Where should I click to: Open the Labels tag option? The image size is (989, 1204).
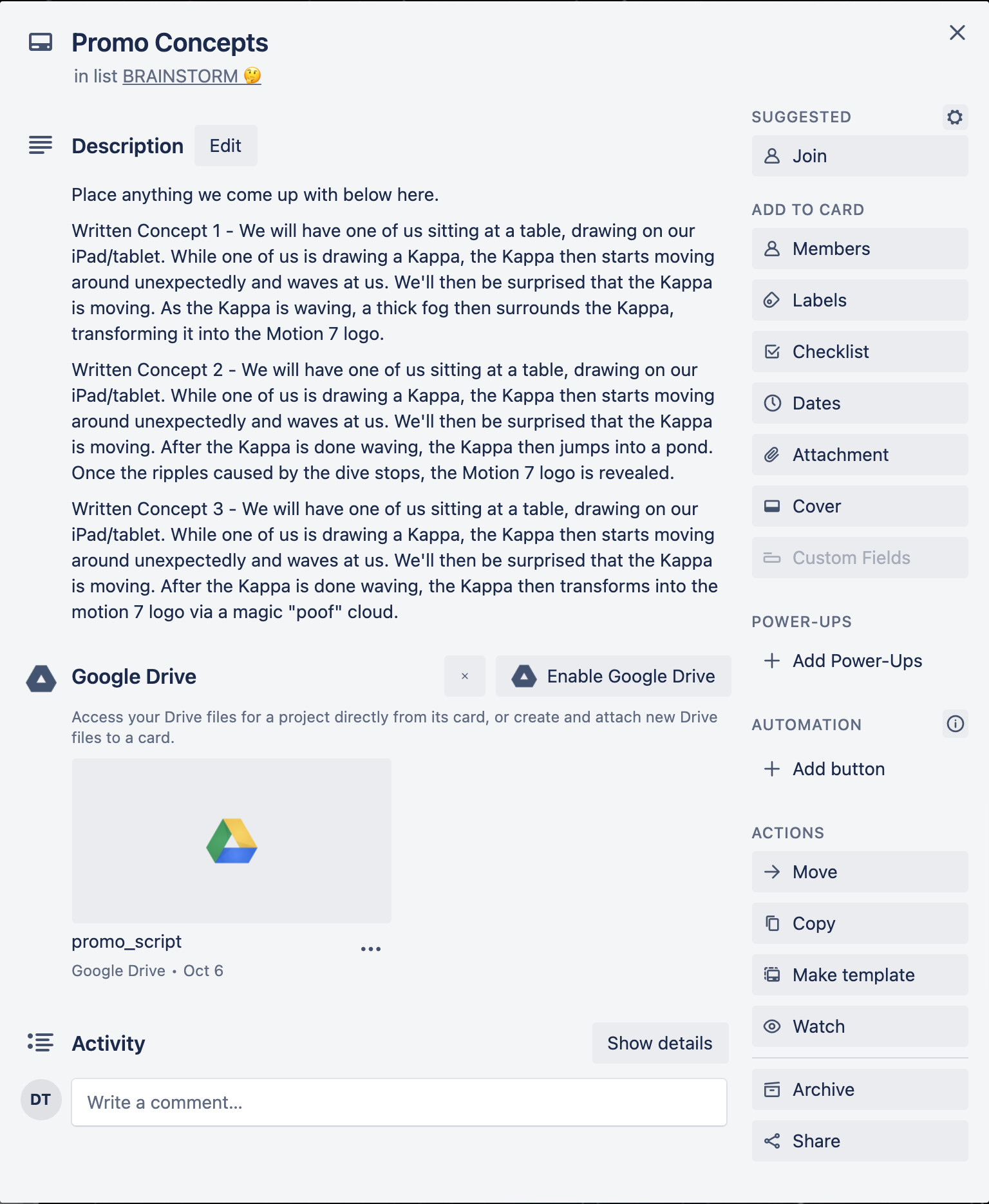pyautogui.click(x=859, y=300)
